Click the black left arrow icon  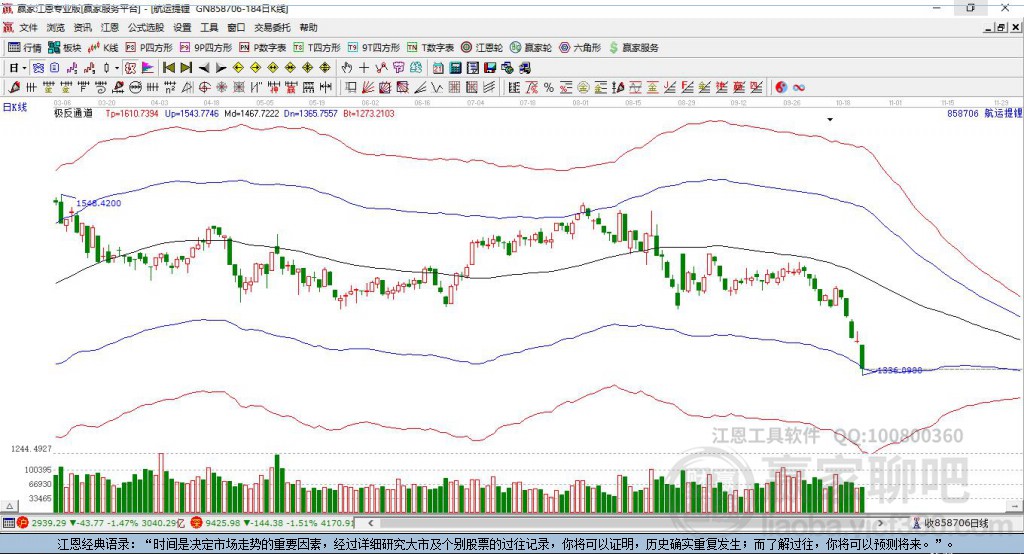[204, 68]
